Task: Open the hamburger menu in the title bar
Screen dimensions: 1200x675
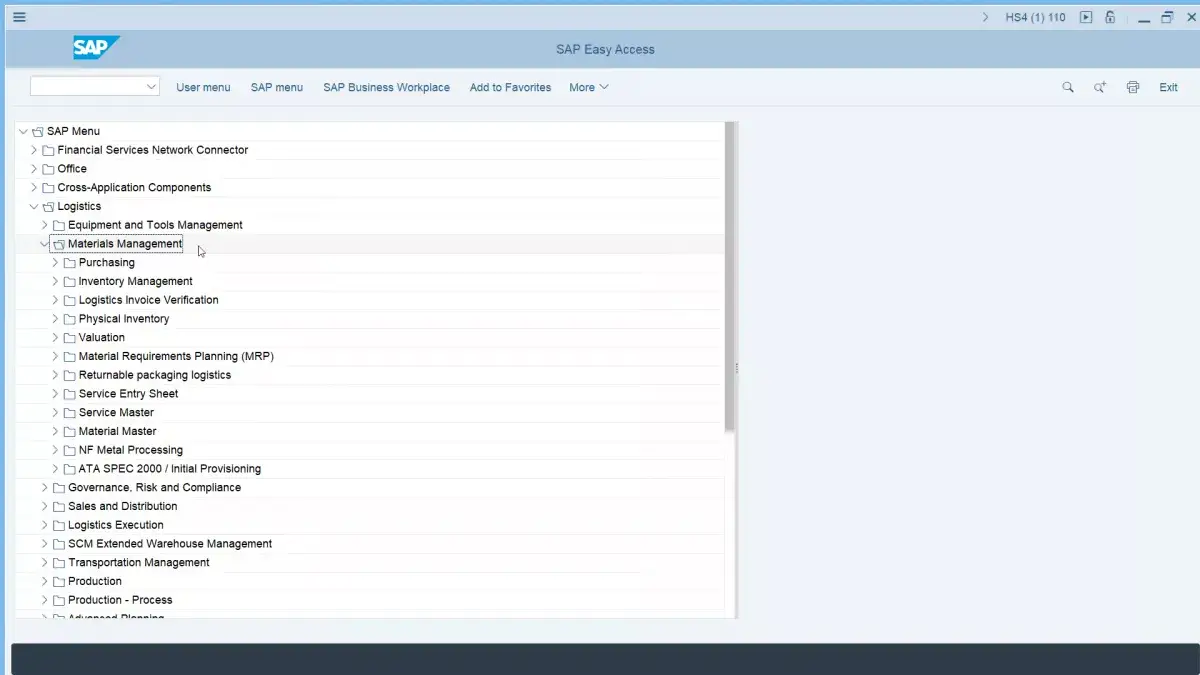Action: point(19,17)
